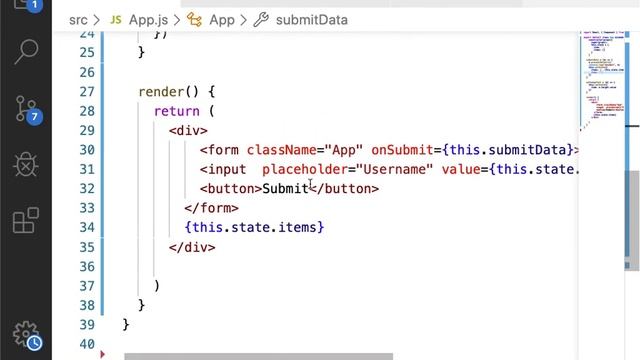This screenshot has height=360, width=640.
Task: Click the "App" string on line 30
Action: click(x=344, y=150)
